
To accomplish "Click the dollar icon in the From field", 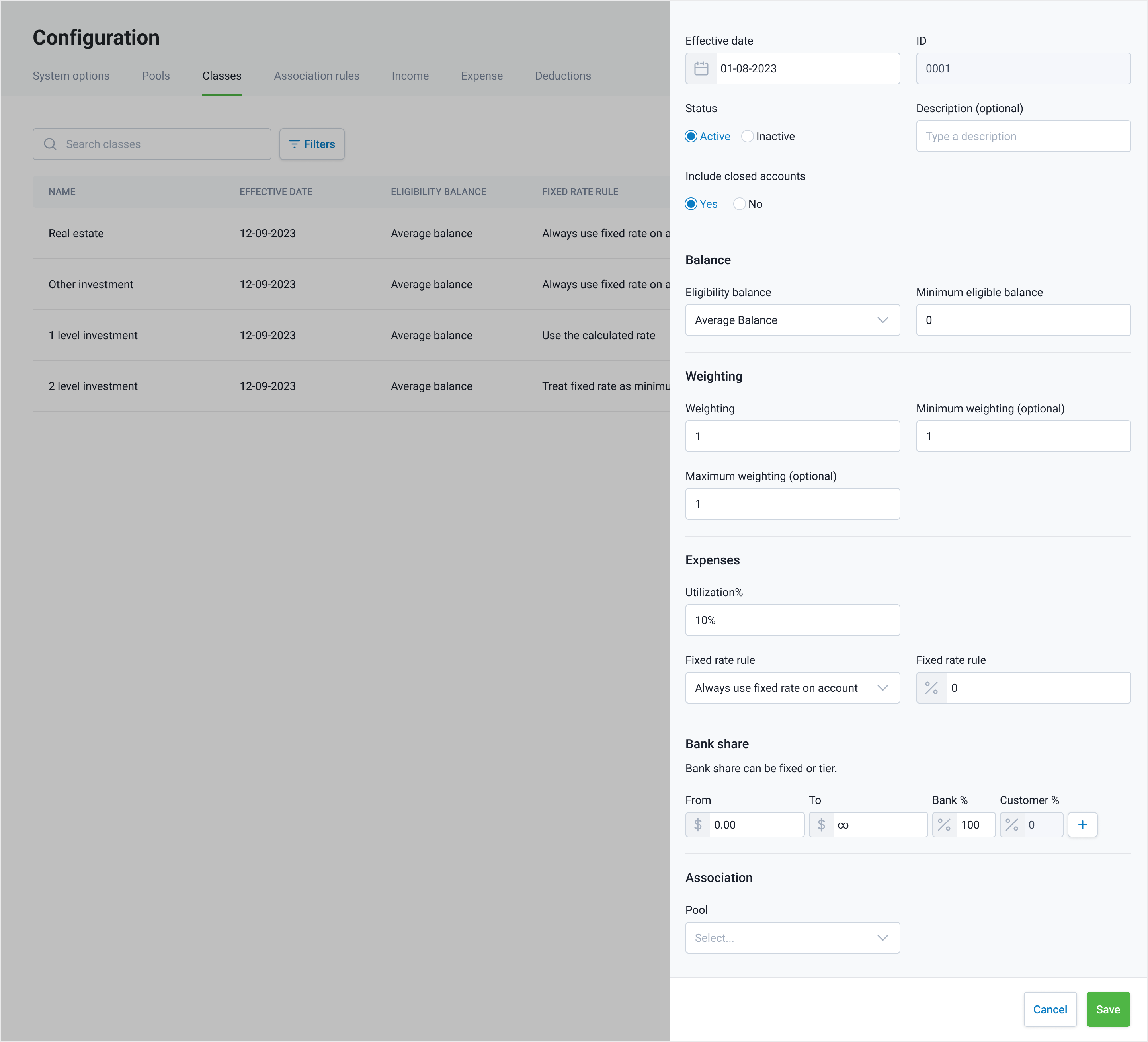I will [x=698, y=825].
